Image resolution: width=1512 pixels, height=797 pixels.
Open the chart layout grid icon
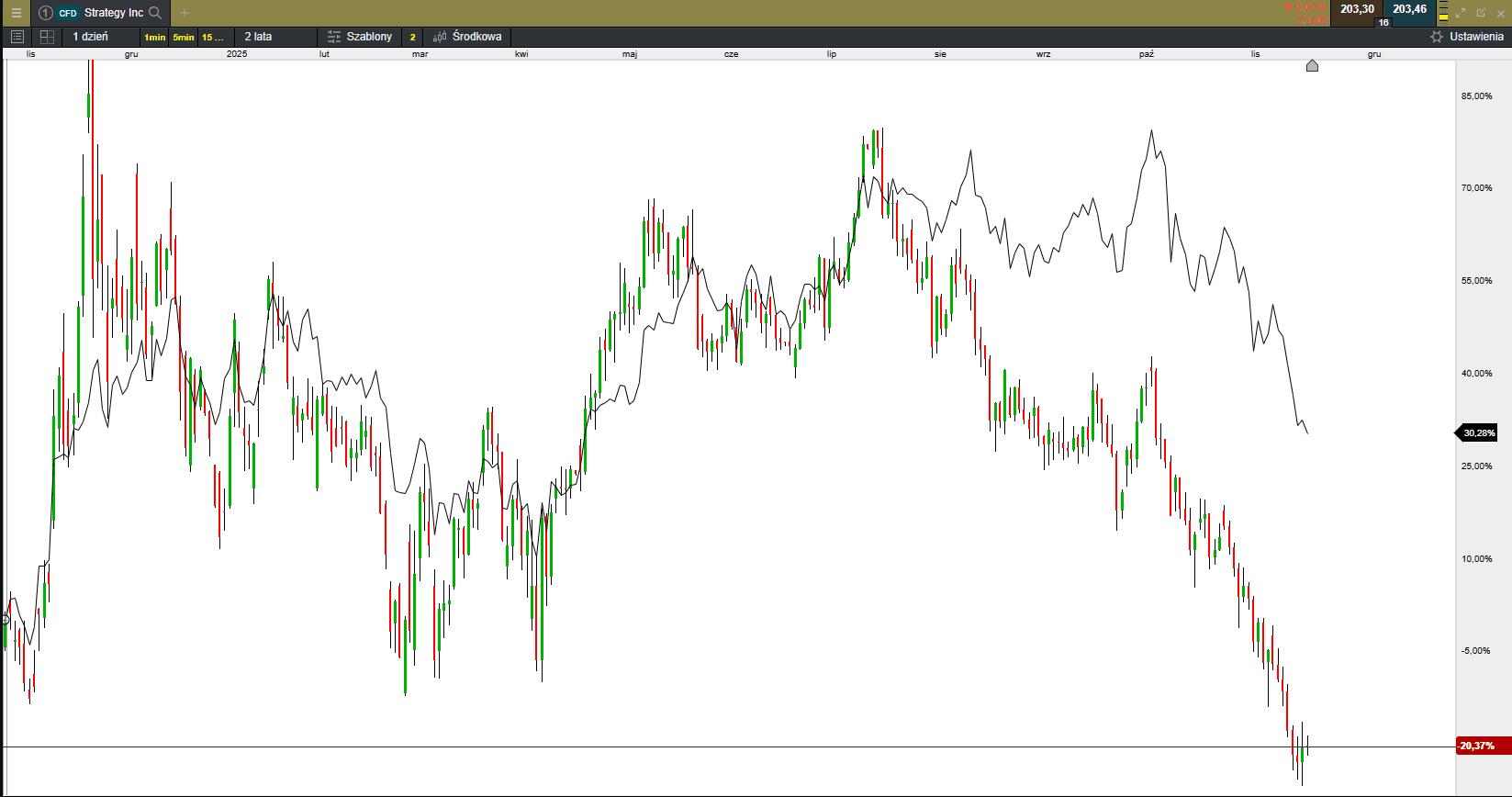(x=47, y=37)
